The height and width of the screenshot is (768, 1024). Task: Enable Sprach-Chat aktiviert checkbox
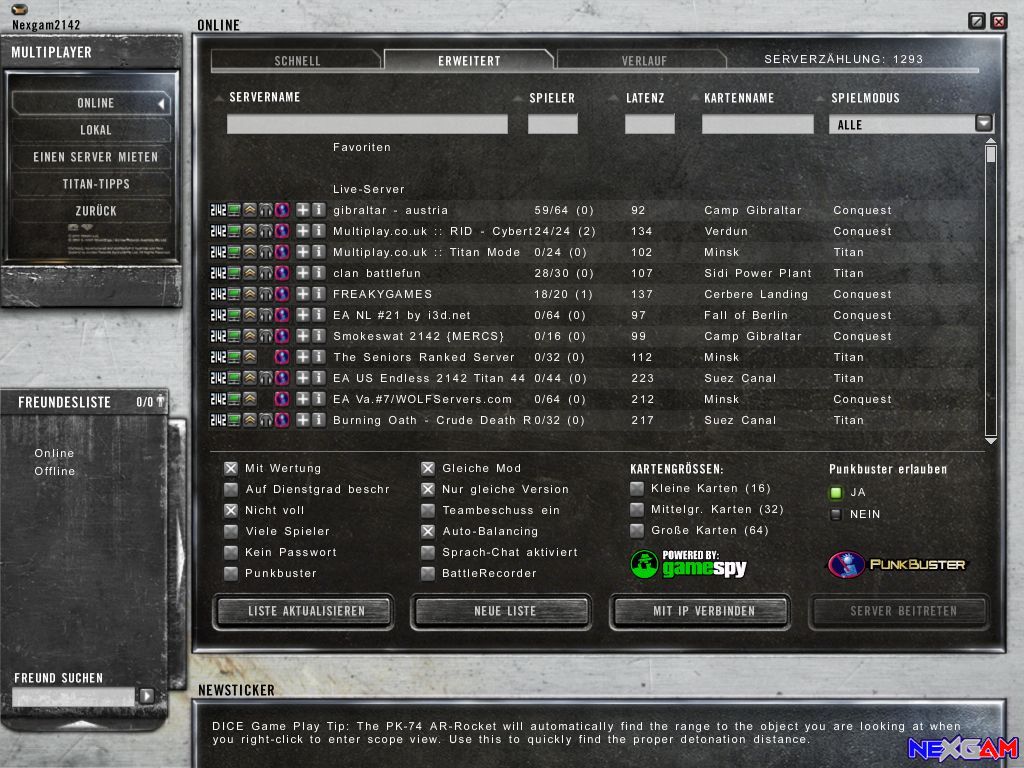[x=428, y=552]
